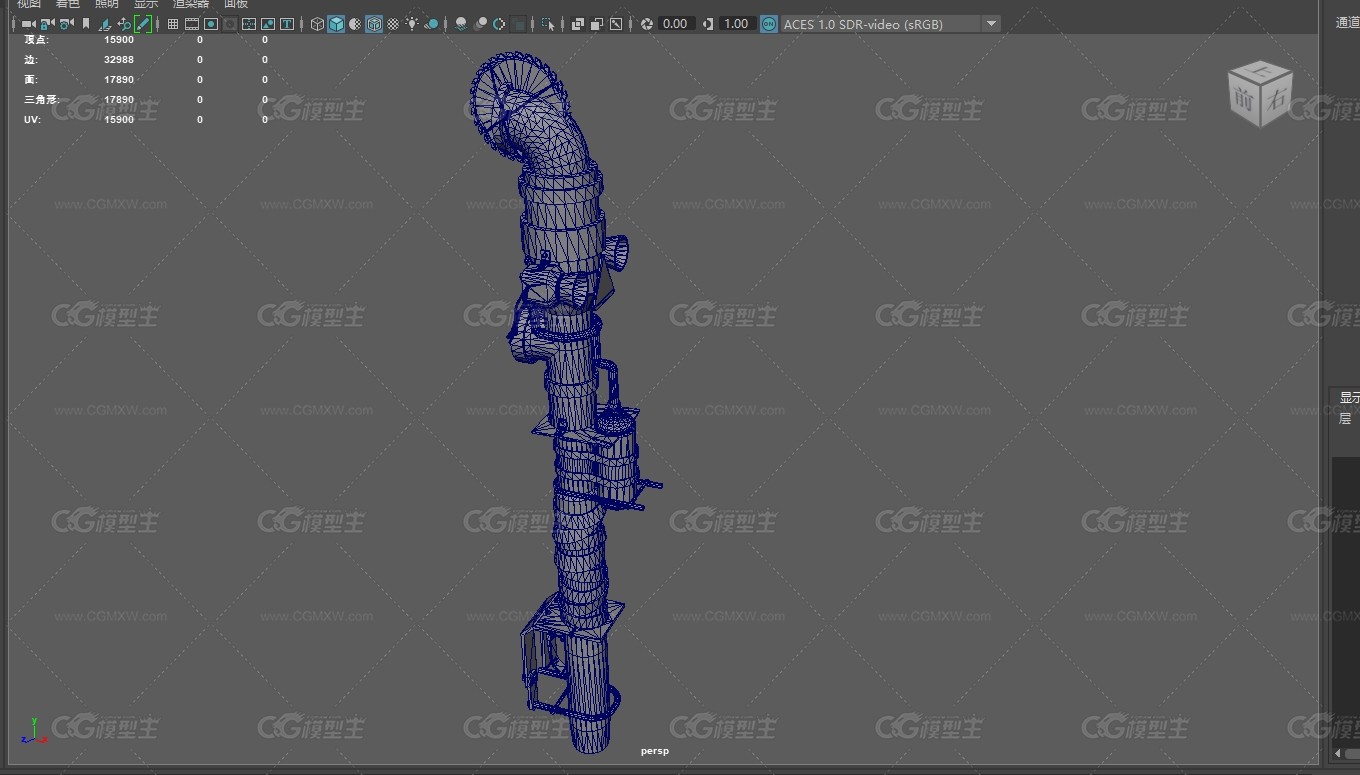Click the Image Plane icon
The width and height of the screenshot is (1360, 775).
(105, 23)
